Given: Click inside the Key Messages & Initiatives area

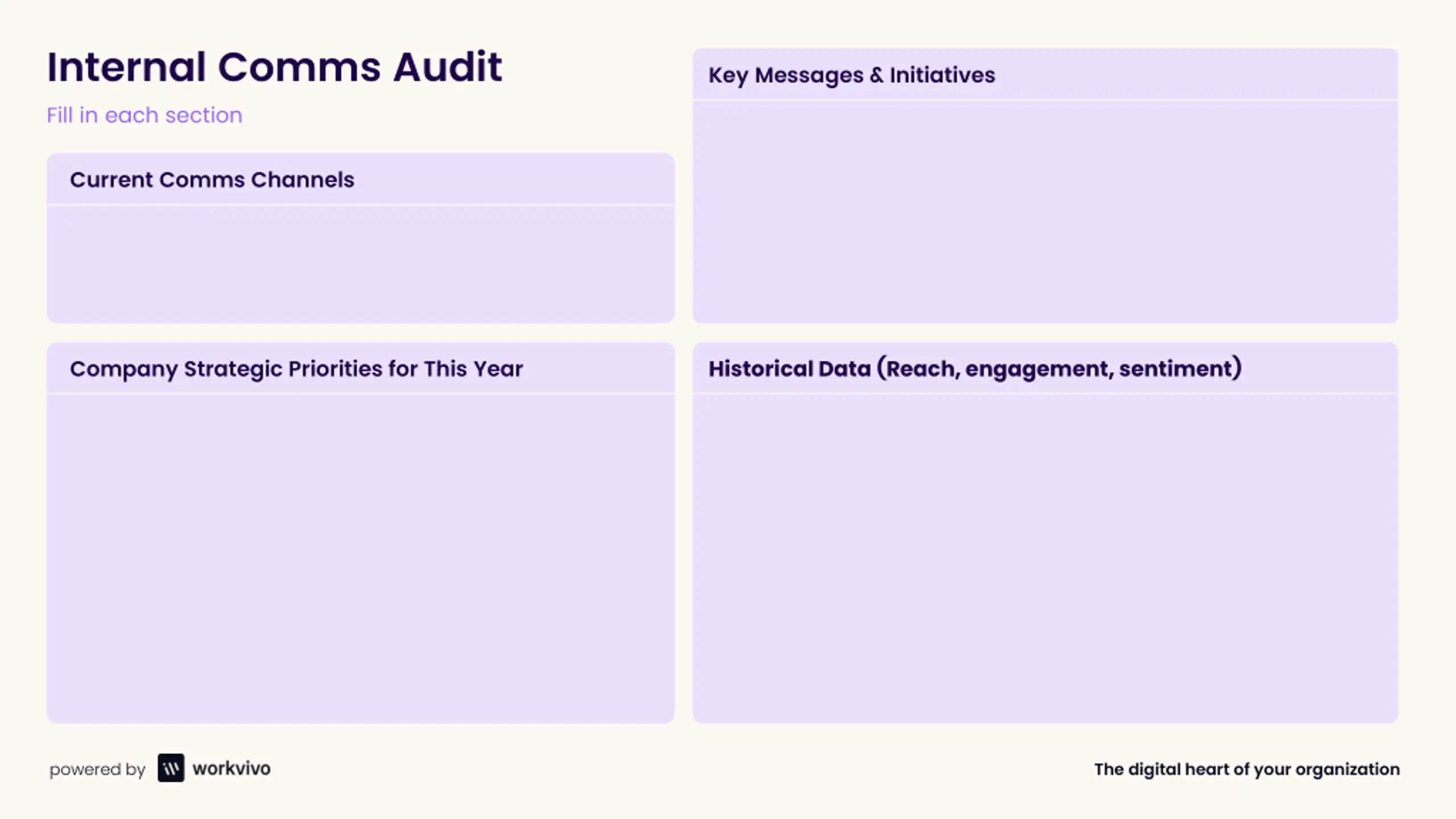Looking at the screenshot, I should click(1045, 212).
